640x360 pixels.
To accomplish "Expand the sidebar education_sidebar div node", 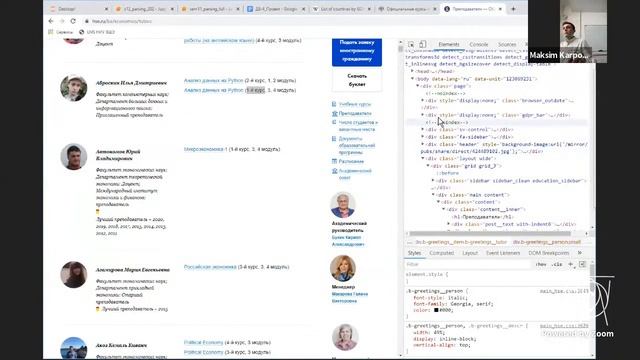I will click(433, 180).
